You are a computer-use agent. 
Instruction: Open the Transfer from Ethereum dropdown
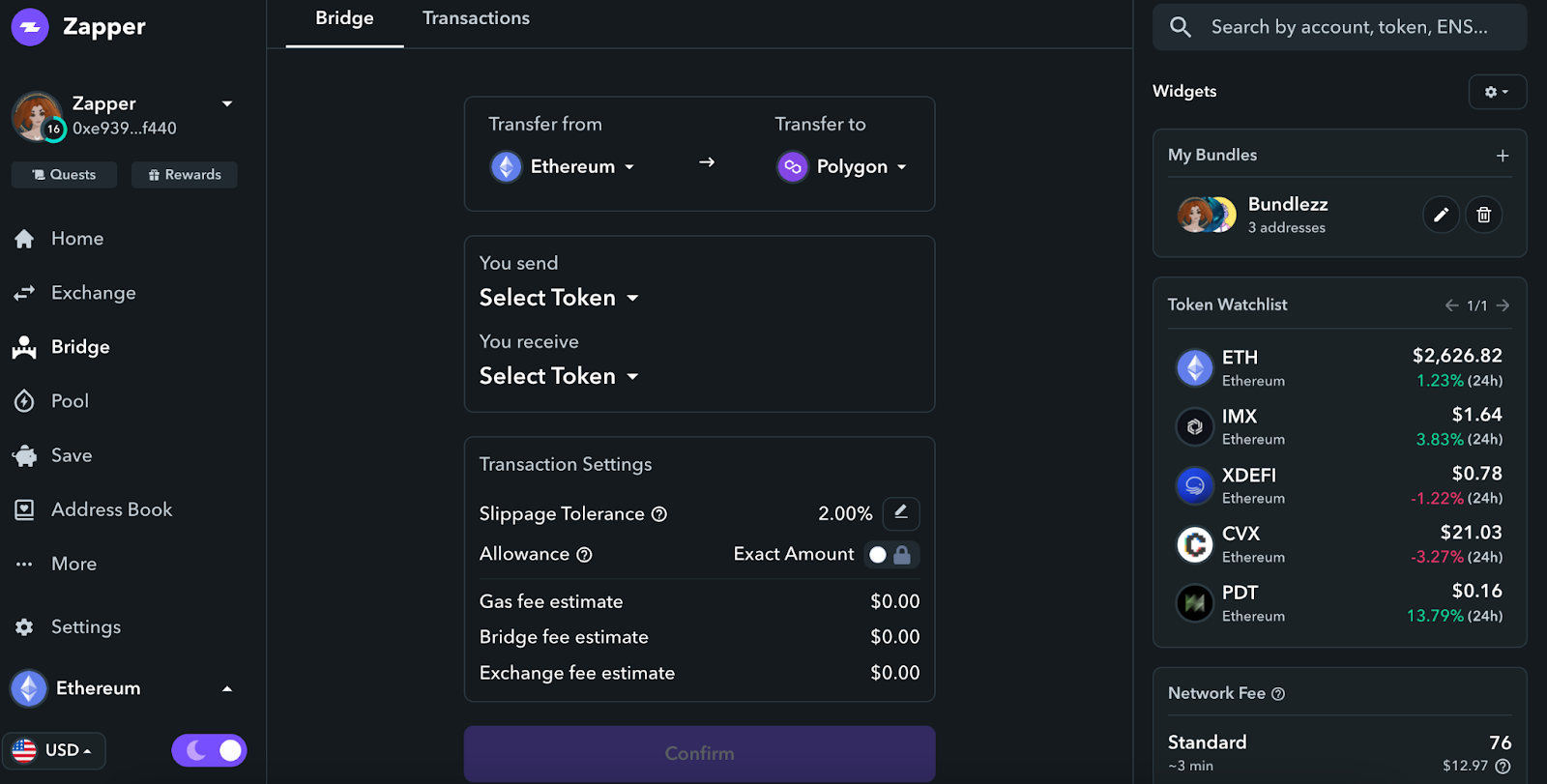[563, 167]
